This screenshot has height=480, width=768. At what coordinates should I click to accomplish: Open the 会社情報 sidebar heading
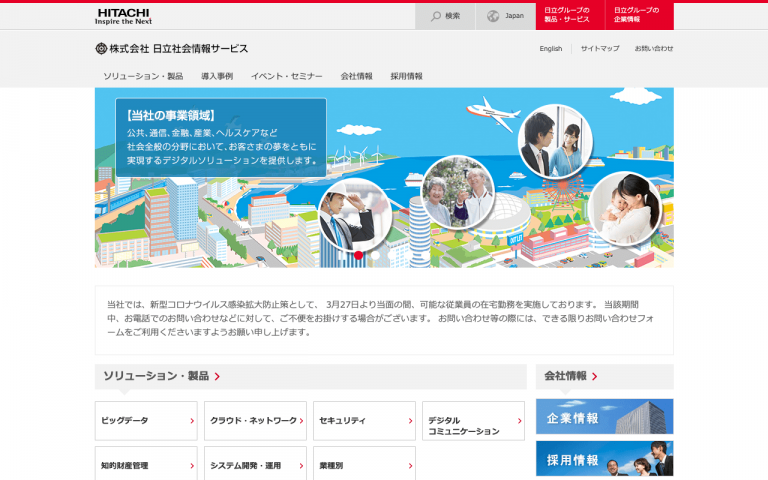point(566,376)
